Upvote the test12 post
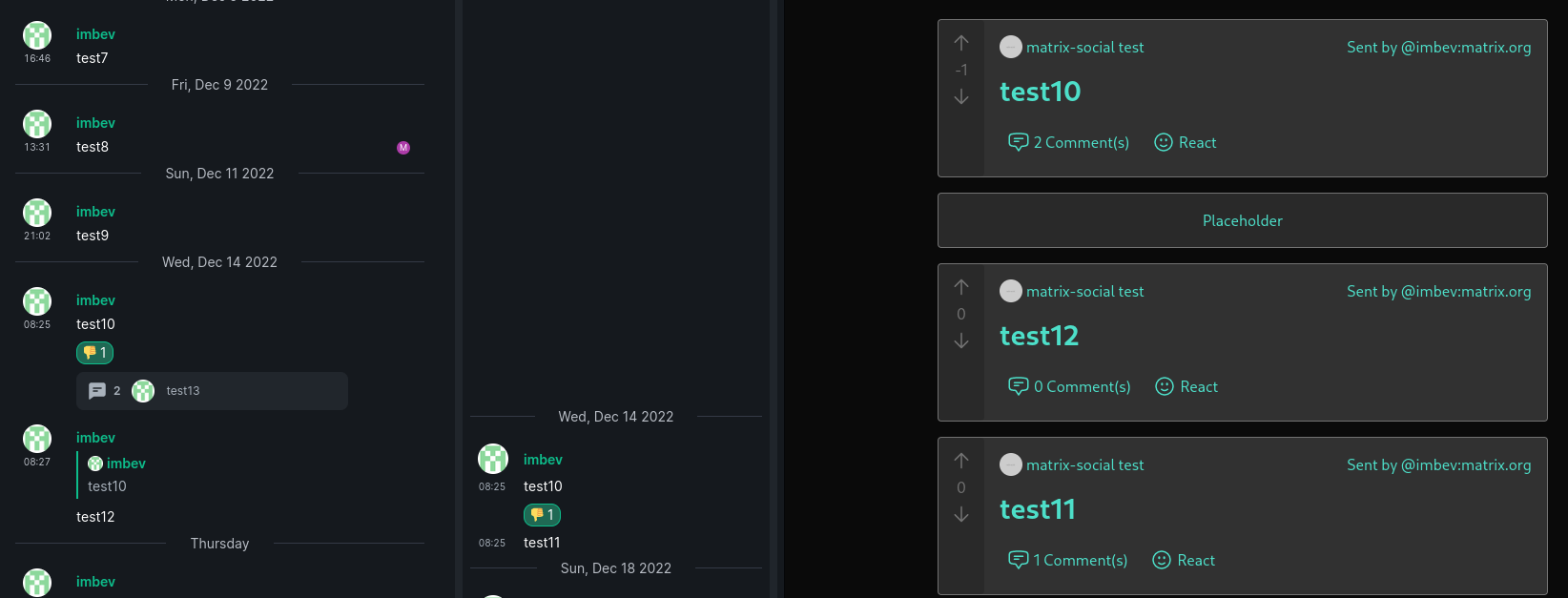Image resolution: width=1568 pixels, height=598 pixels. (961, 287)
